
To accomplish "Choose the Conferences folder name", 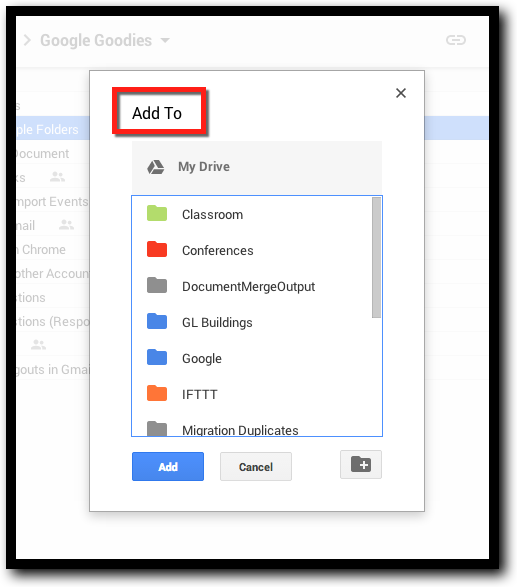I will [218, 250].
